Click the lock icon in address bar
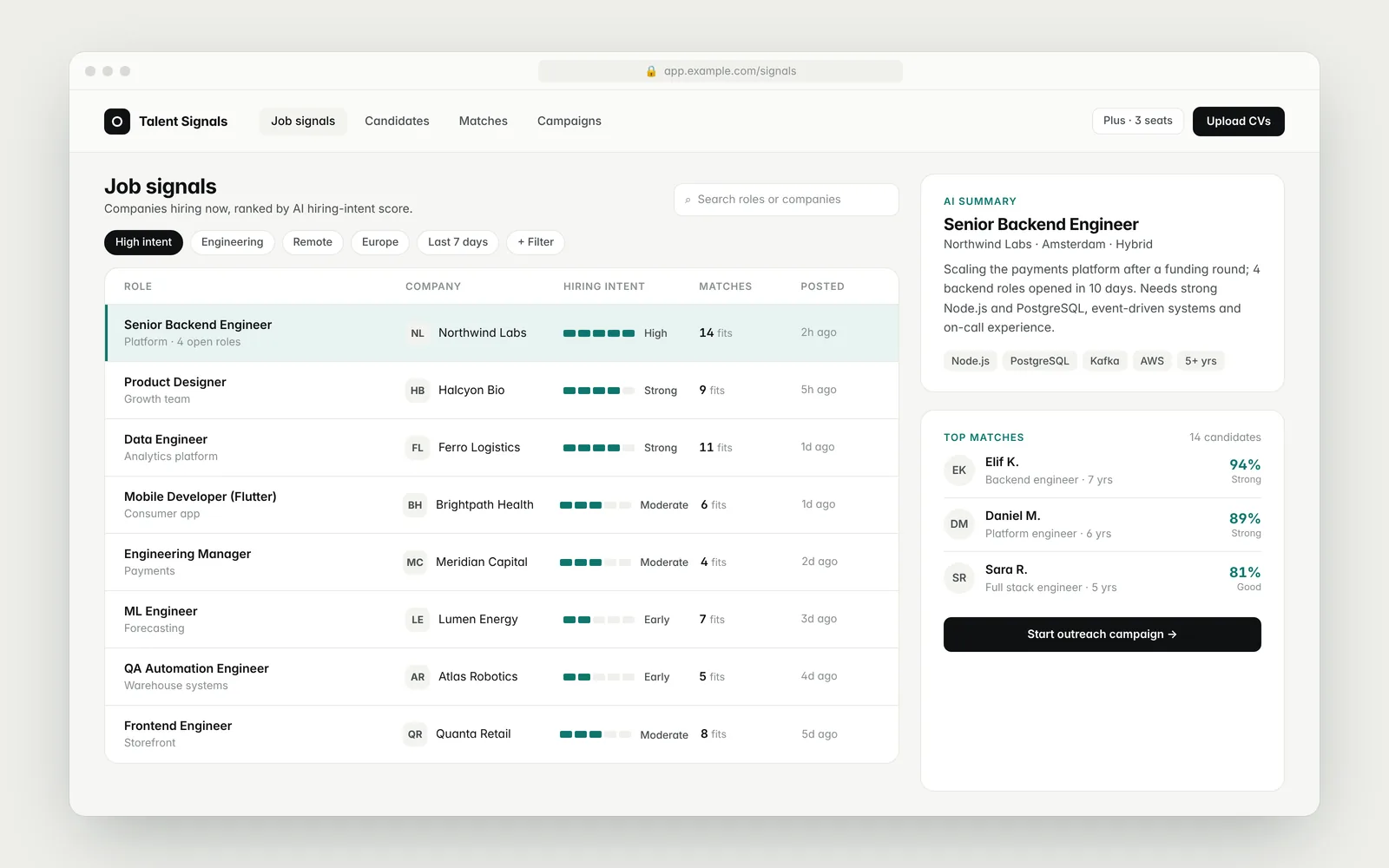Viewport: 1389px width, 868px height. [651, 71]
